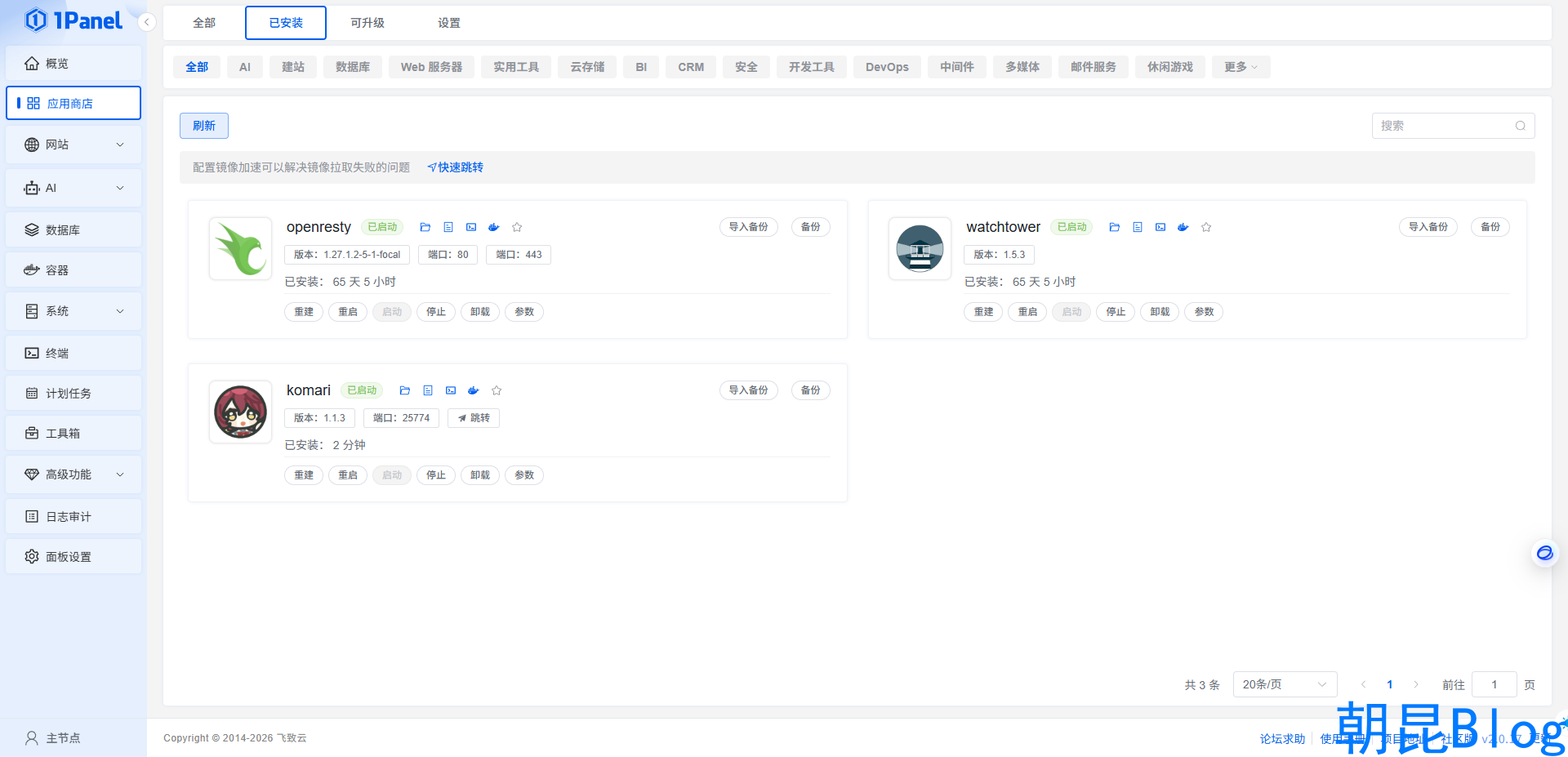Image resolution: width=1568 pixels, height=757 pixels.
Task: Click the 快速跳转 link
Action: [456, 167]
